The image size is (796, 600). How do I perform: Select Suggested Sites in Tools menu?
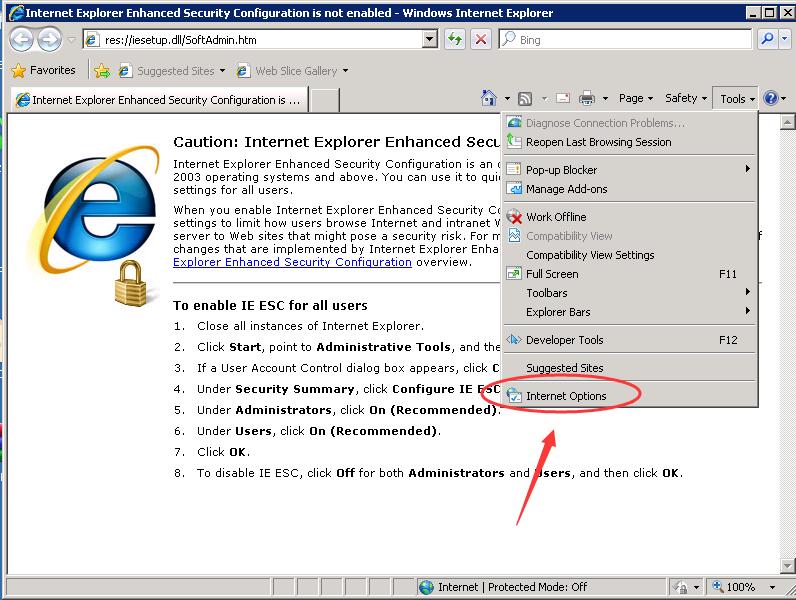click(x=629, y=368)
